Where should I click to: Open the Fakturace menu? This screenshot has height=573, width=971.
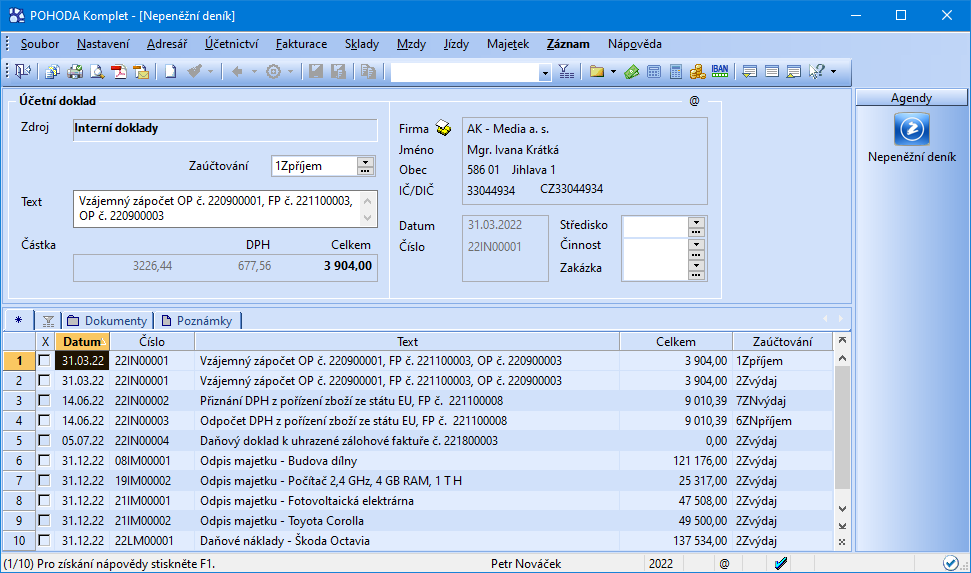[x=301, y=44]
